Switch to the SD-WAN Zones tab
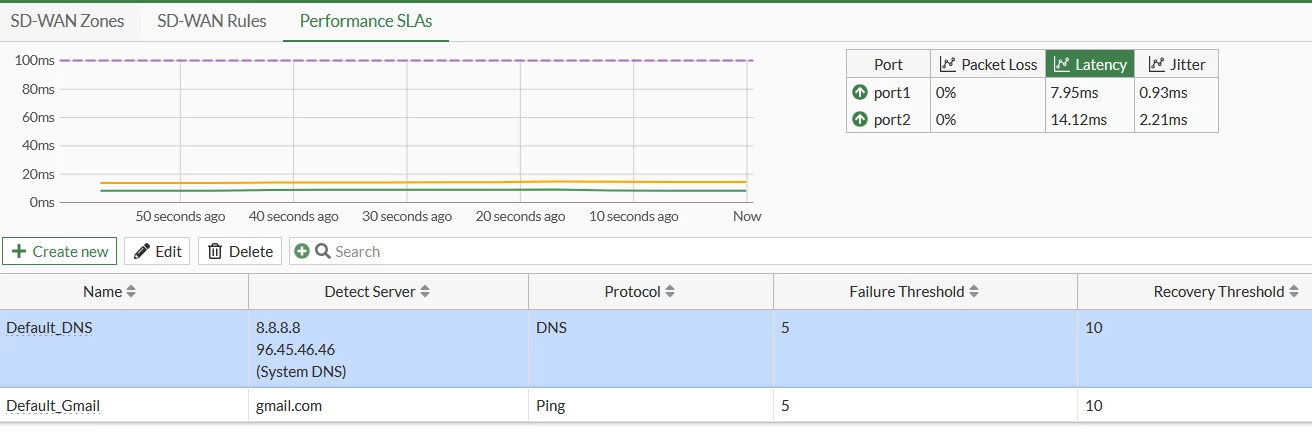 [68, 21]
